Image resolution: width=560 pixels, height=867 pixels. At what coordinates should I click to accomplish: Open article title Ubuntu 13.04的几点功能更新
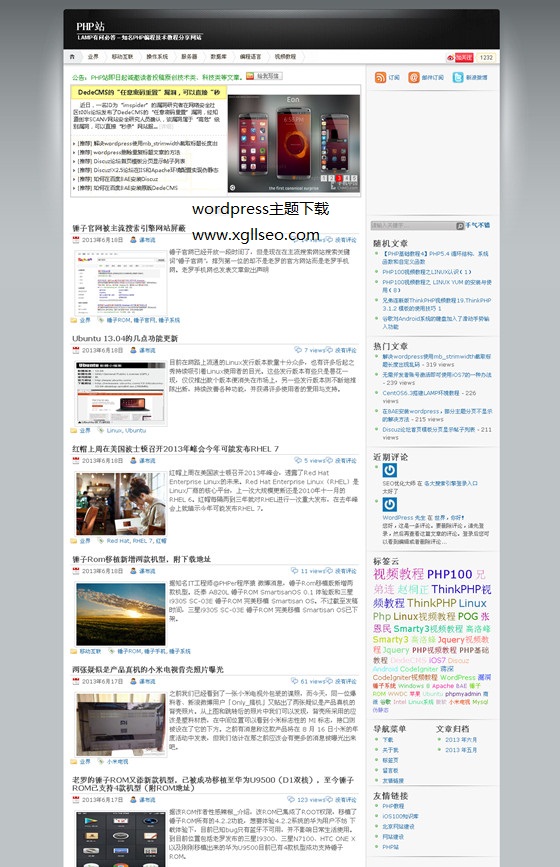click(x=125, y=338)
